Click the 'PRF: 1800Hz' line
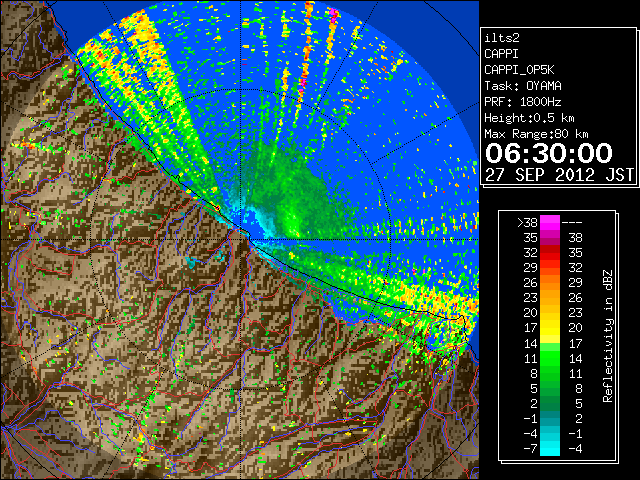The image size is (640, 480). pyautogui.click(x=523, y=102)
